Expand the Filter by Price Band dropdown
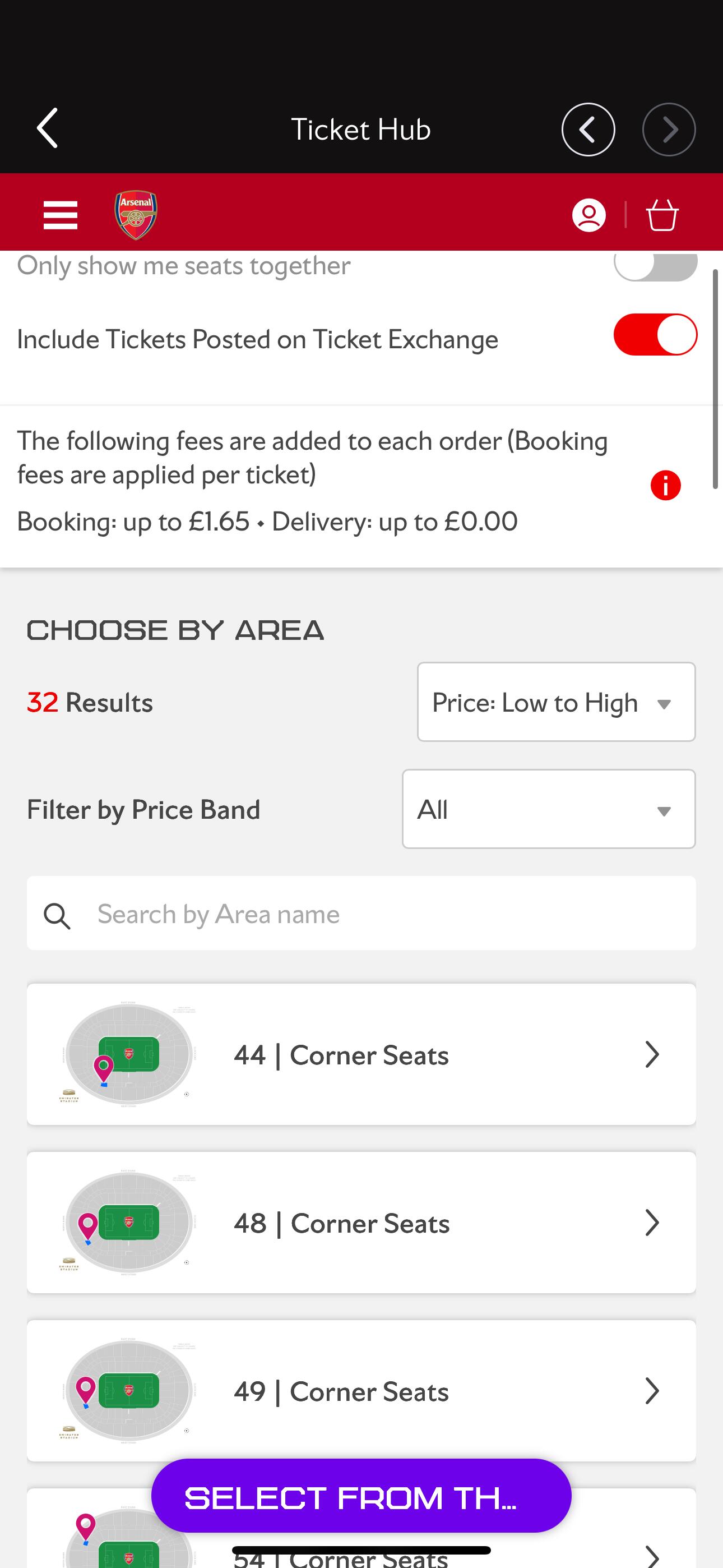 (x=548, y=809)
